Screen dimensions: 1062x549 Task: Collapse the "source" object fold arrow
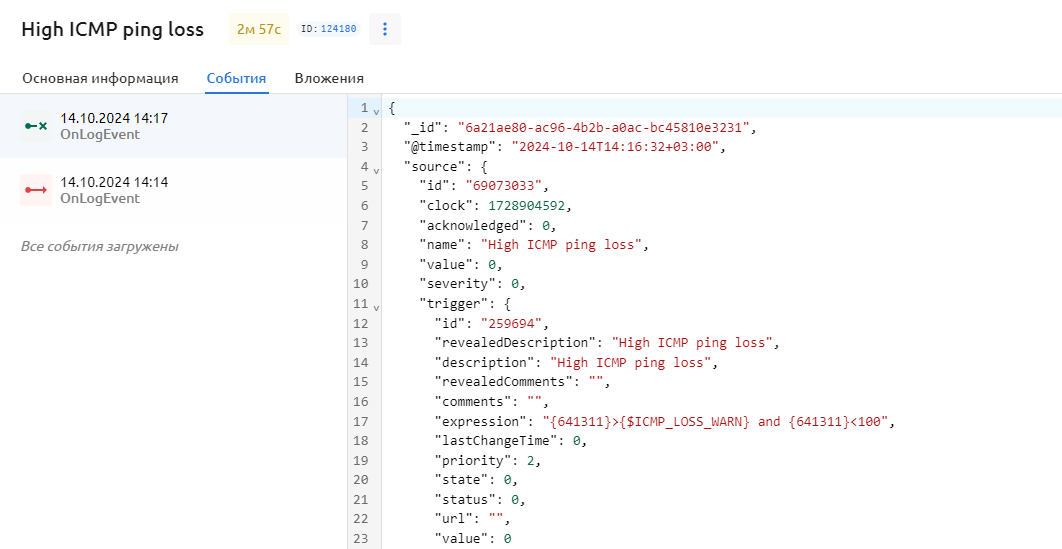(x=376, y=168)
